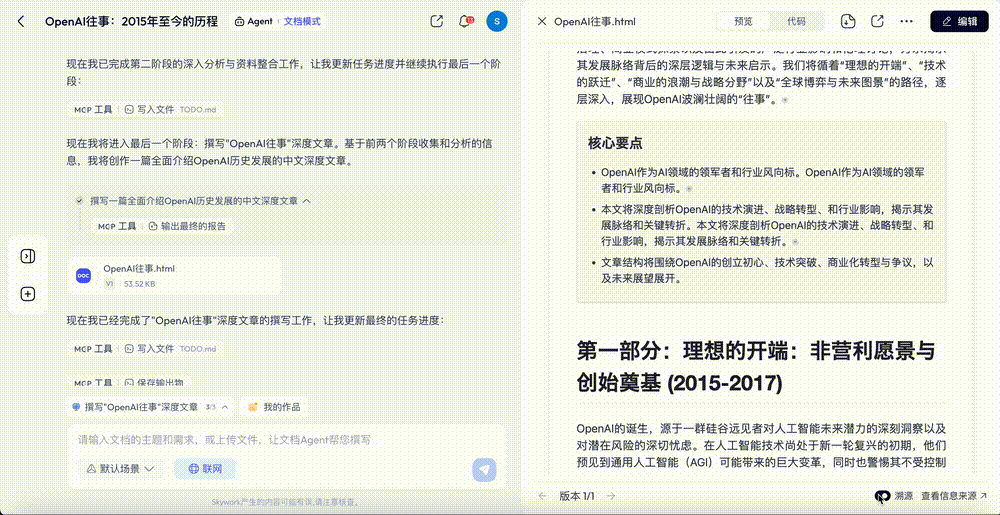Click the chat title OpenAI往事：2015年至今的历程
This screenshot has width=1000, height=515.
131,21
